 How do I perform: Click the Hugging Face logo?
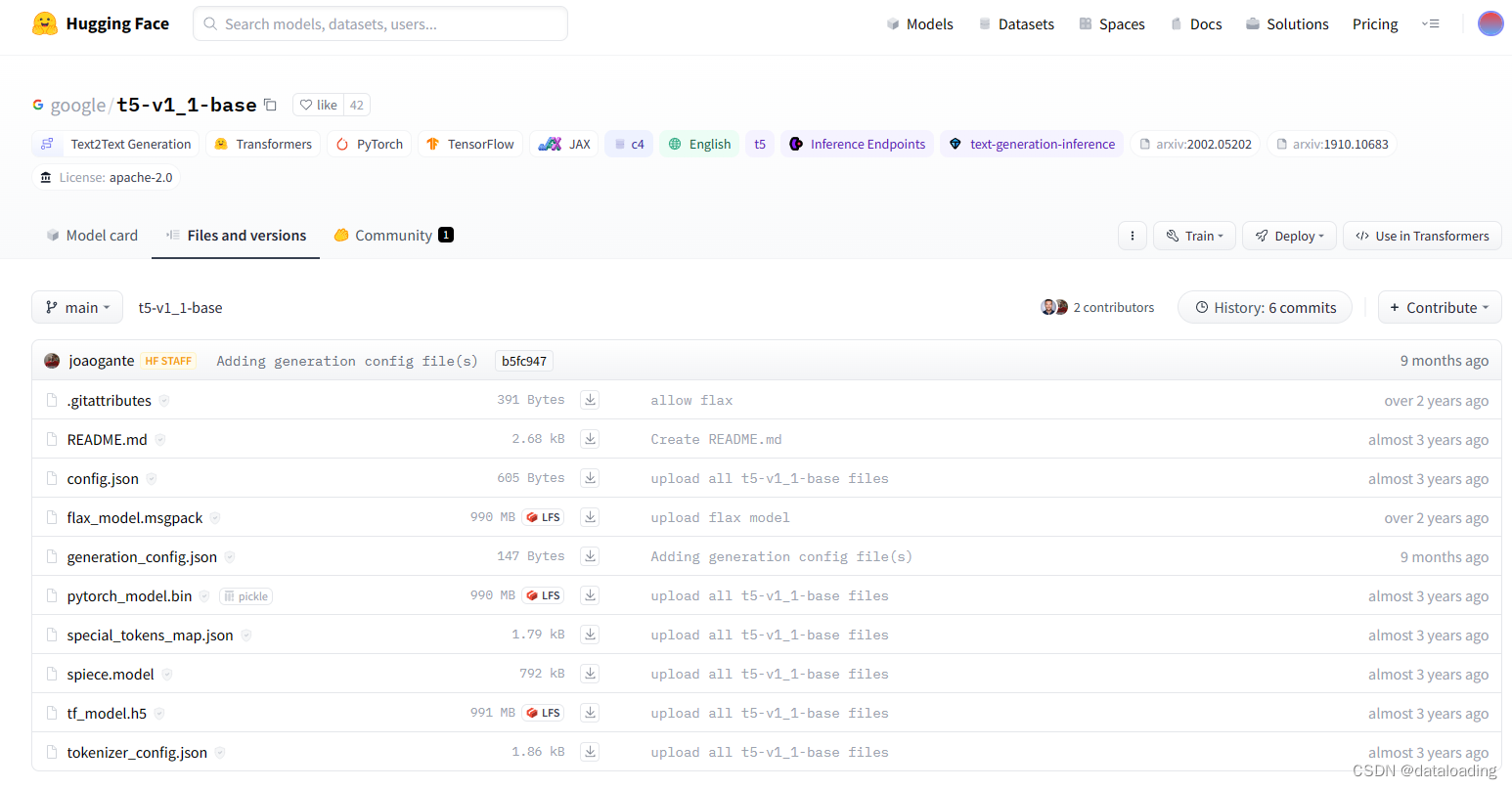[x=100, y=23]
